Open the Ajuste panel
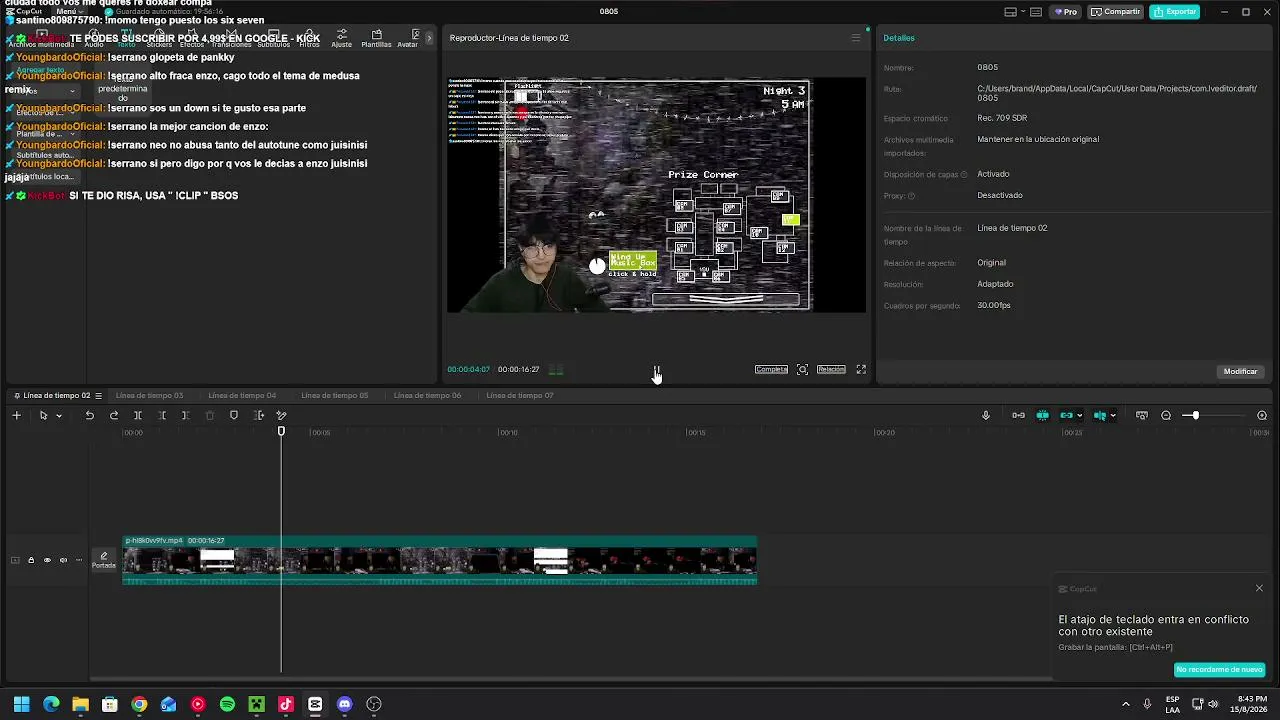This screenshot has height=720, width=1280. point(341,39)
